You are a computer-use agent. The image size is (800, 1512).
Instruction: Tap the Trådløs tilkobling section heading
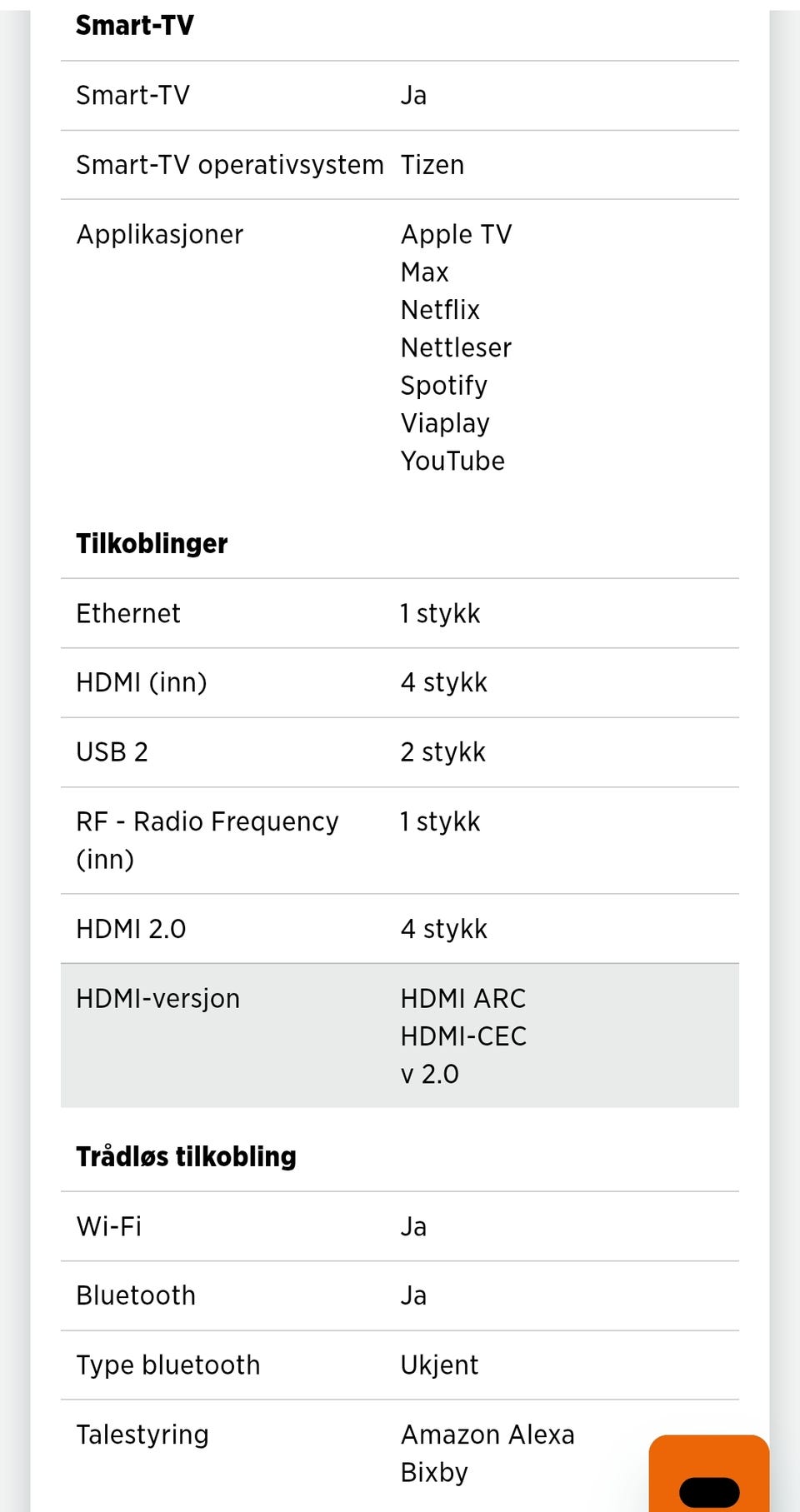186,1156
